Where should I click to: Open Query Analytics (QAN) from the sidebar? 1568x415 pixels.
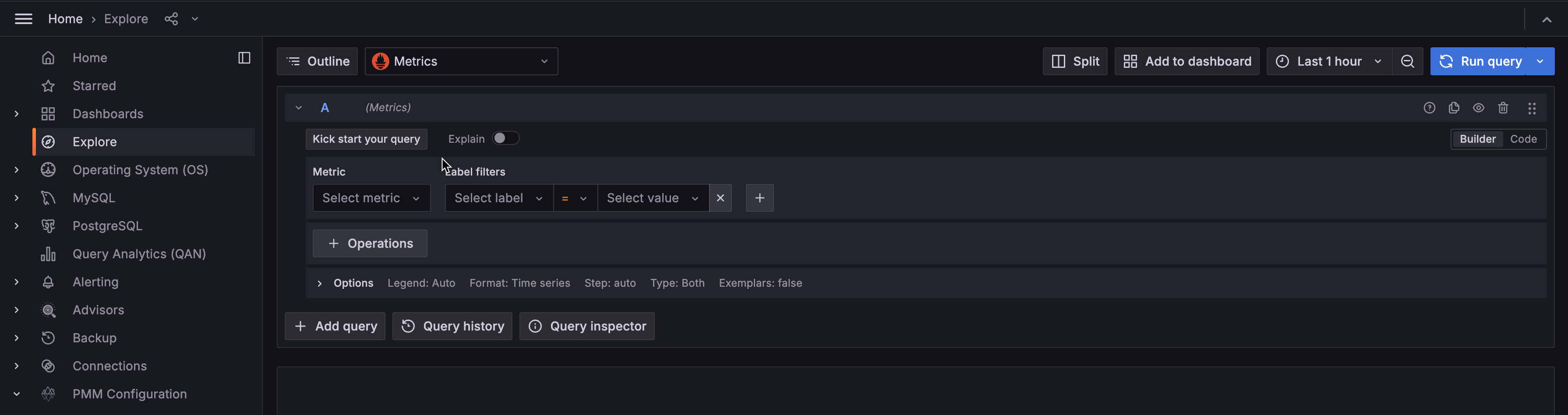pyautogui.click(x=139, y=254)
